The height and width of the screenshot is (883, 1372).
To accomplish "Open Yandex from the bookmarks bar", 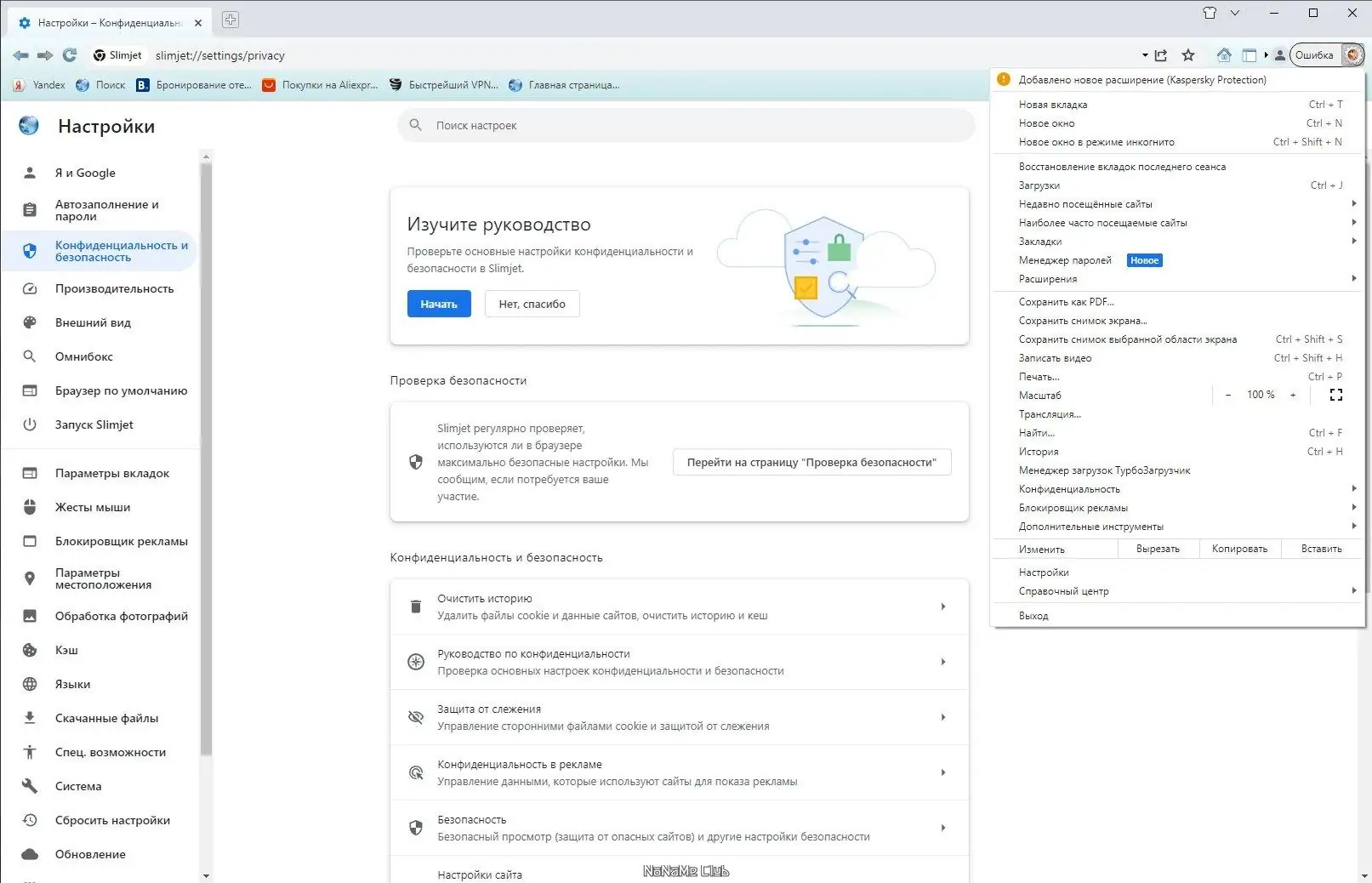I will pyautogui.click(x=38, y=84).
